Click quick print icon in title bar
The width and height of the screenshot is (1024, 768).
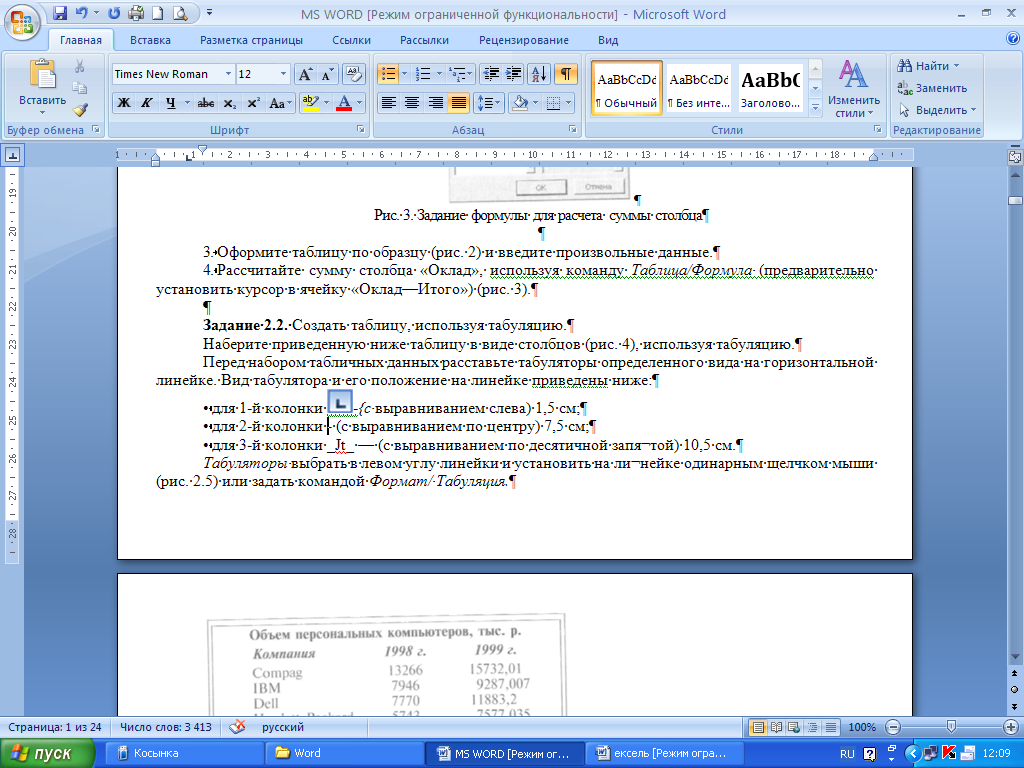(x=136, y=13)
